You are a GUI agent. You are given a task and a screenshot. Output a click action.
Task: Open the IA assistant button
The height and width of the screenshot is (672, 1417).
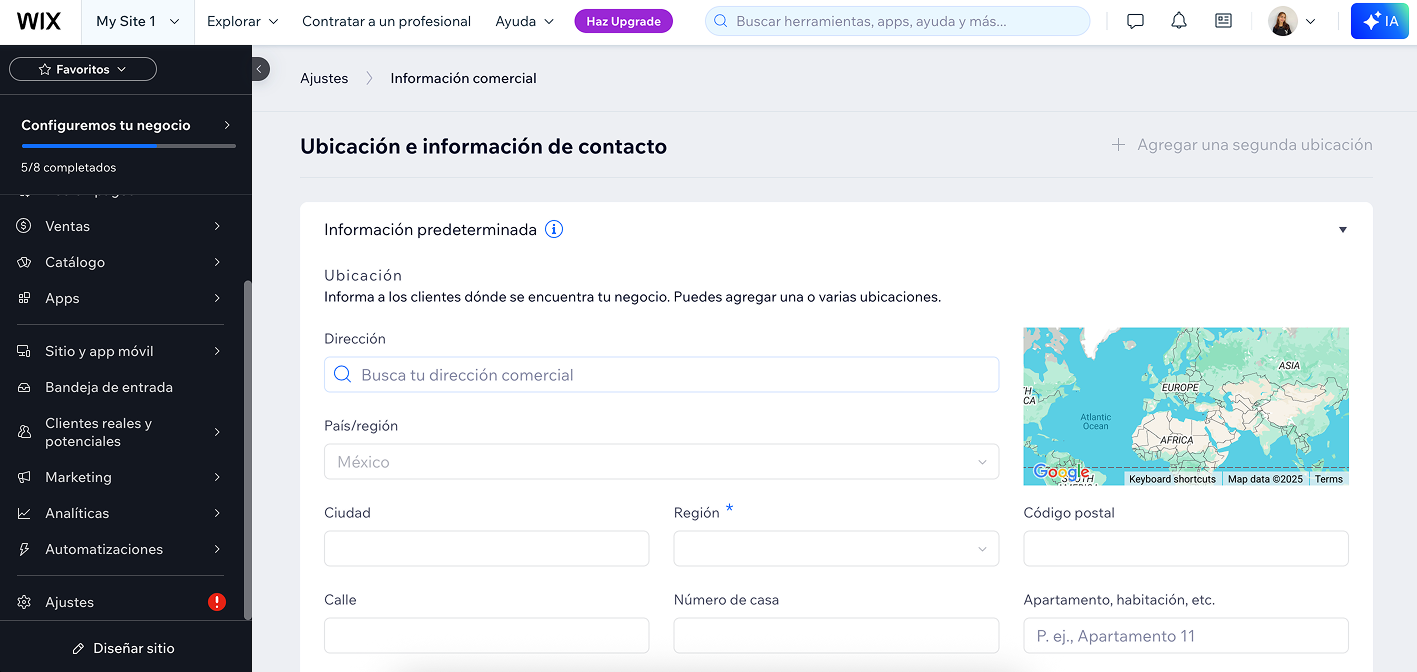point(1379,21)
